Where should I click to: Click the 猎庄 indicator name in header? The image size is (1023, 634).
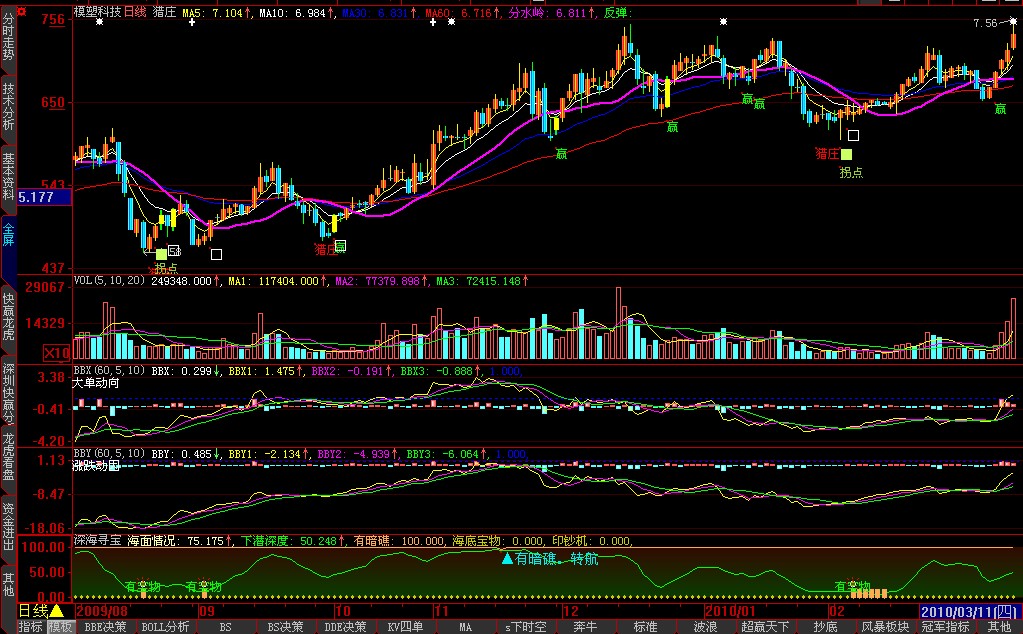[165, 12]
